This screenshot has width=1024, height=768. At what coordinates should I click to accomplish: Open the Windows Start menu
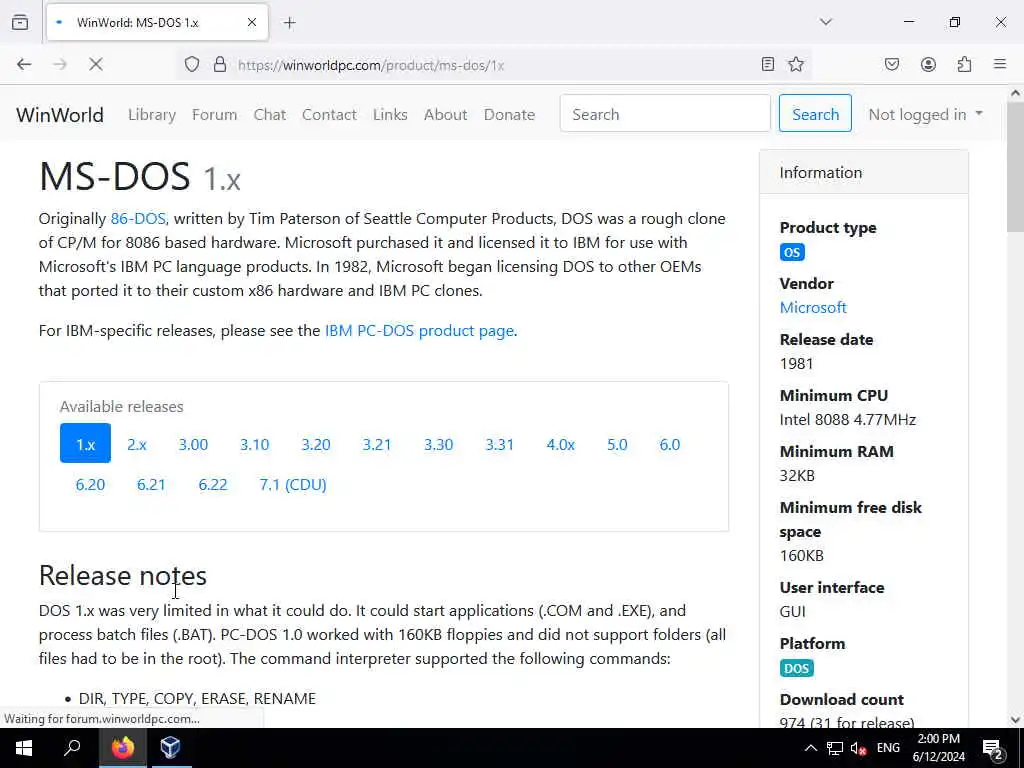coord(24,748)
